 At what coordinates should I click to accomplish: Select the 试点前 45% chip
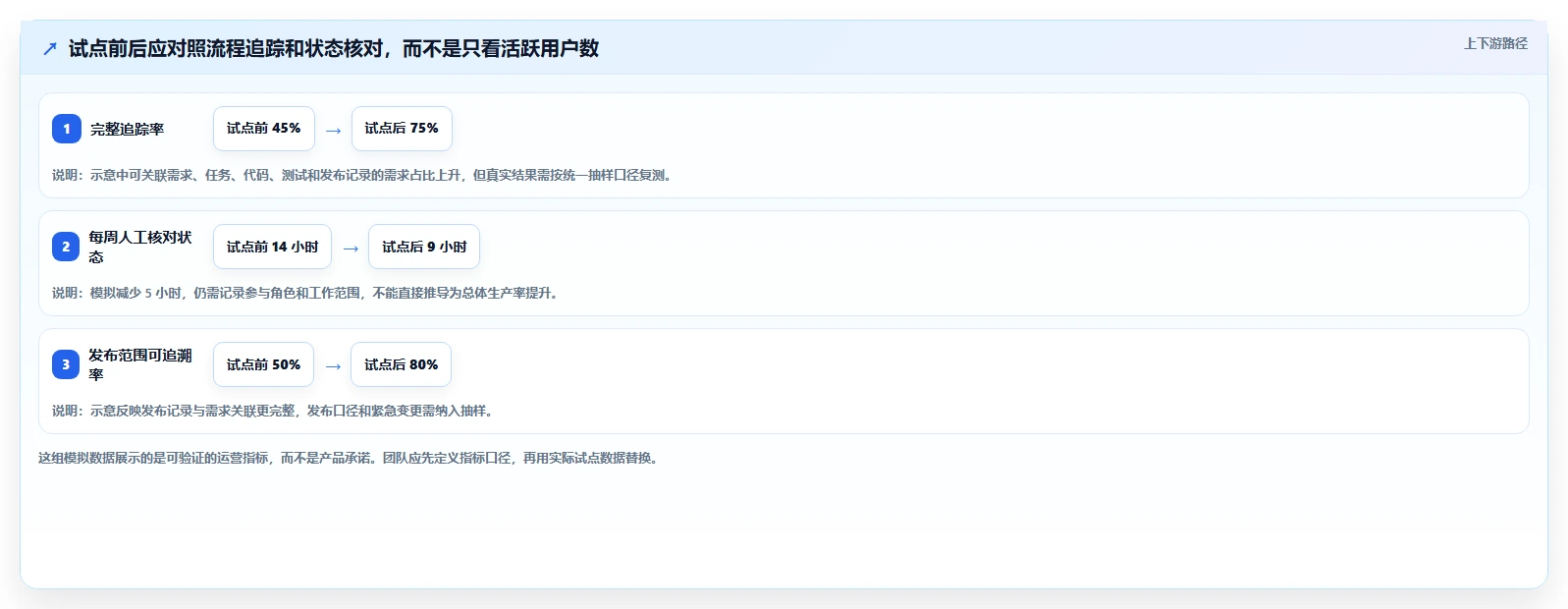point(264,129)
